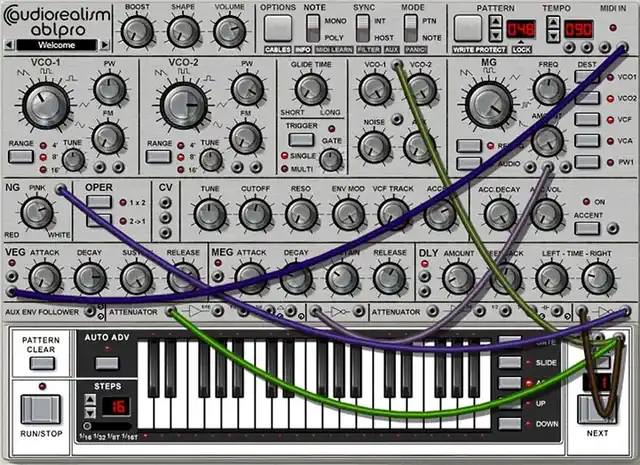This screenshot has height=465, width=640.
Task: Click the VCO-1 PW knob
Action: 109,89
